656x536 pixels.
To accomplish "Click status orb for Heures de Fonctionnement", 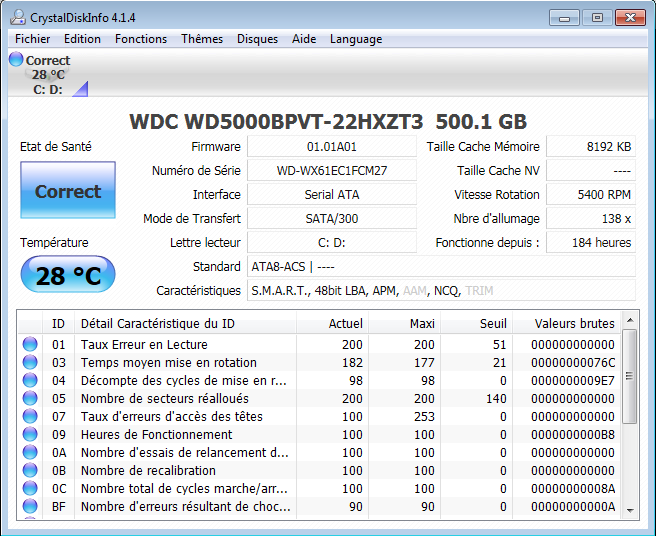I will [30, 434].
